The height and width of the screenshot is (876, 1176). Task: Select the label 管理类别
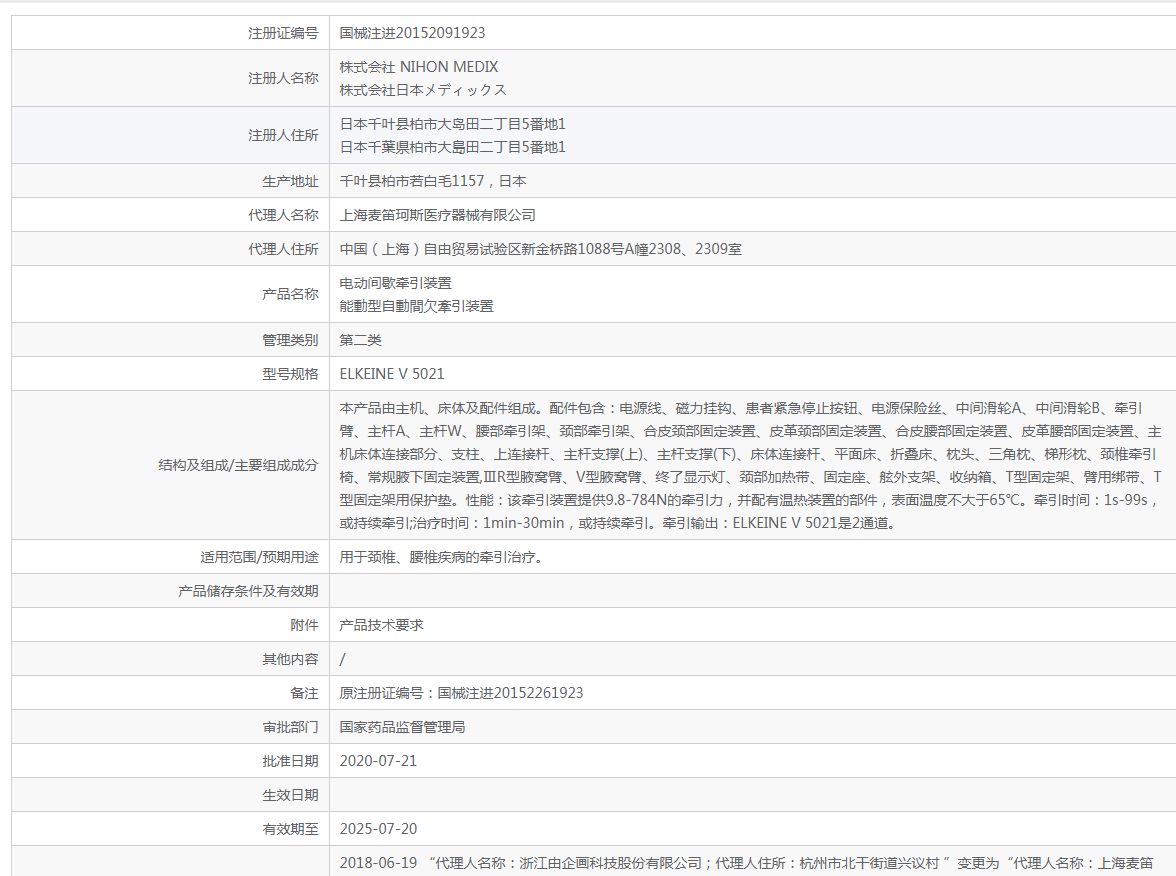pos(290,340)
